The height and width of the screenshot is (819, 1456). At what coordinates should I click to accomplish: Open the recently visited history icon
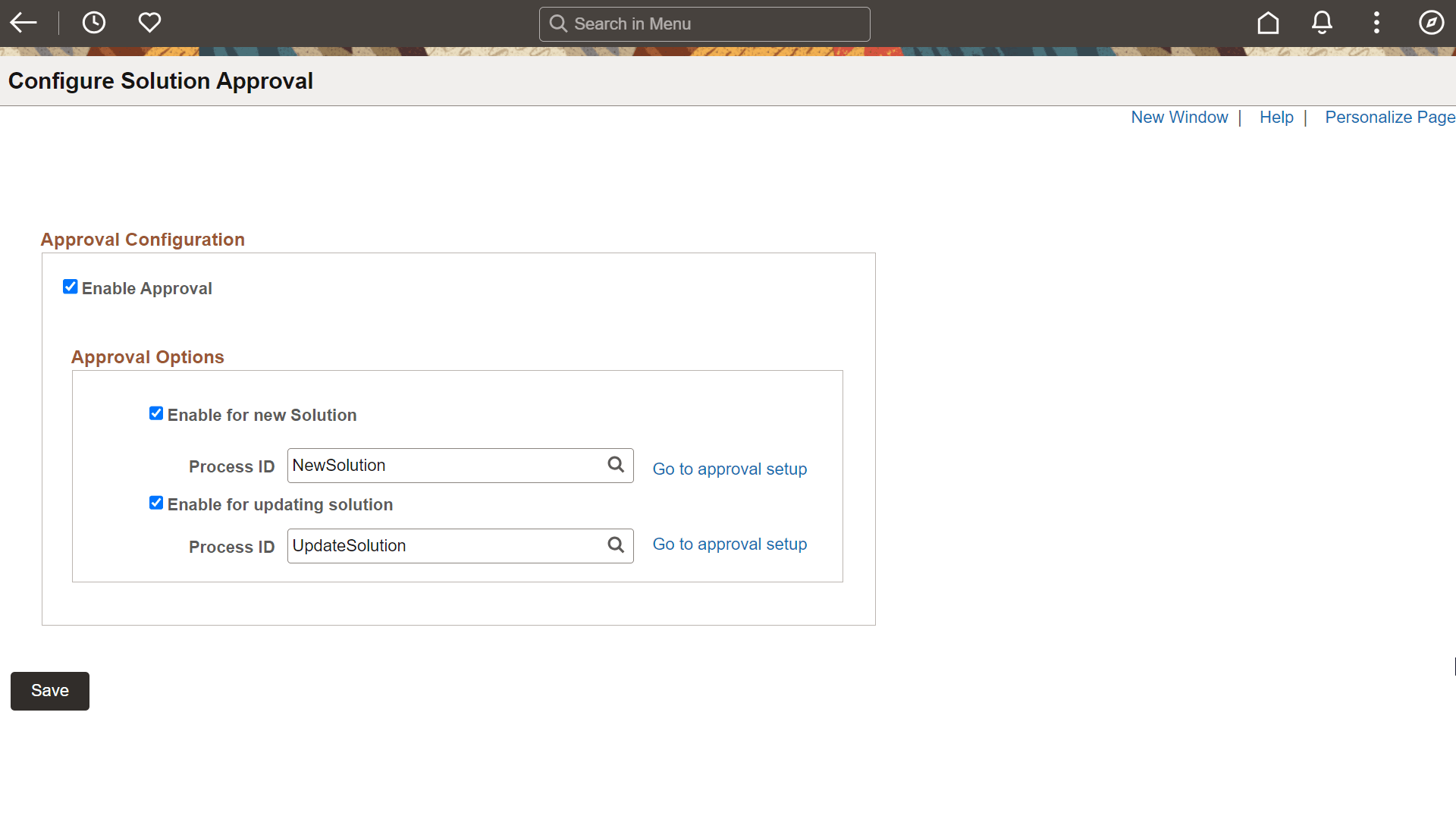(x=94, y=22)
